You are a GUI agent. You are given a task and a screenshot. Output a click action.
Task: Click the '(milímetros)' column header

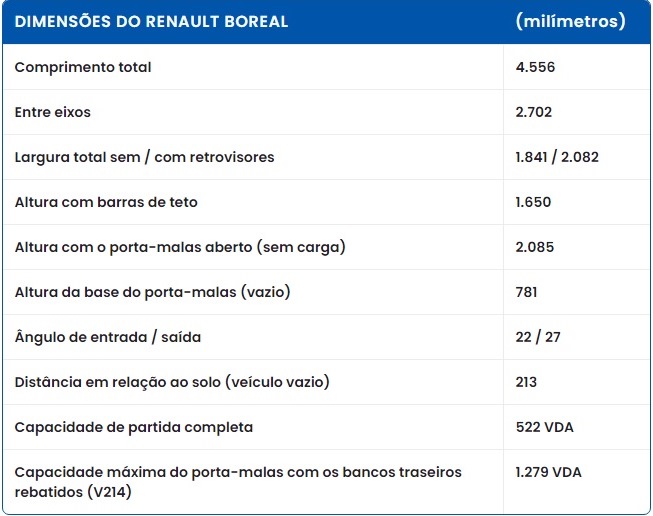coord(571,21)
